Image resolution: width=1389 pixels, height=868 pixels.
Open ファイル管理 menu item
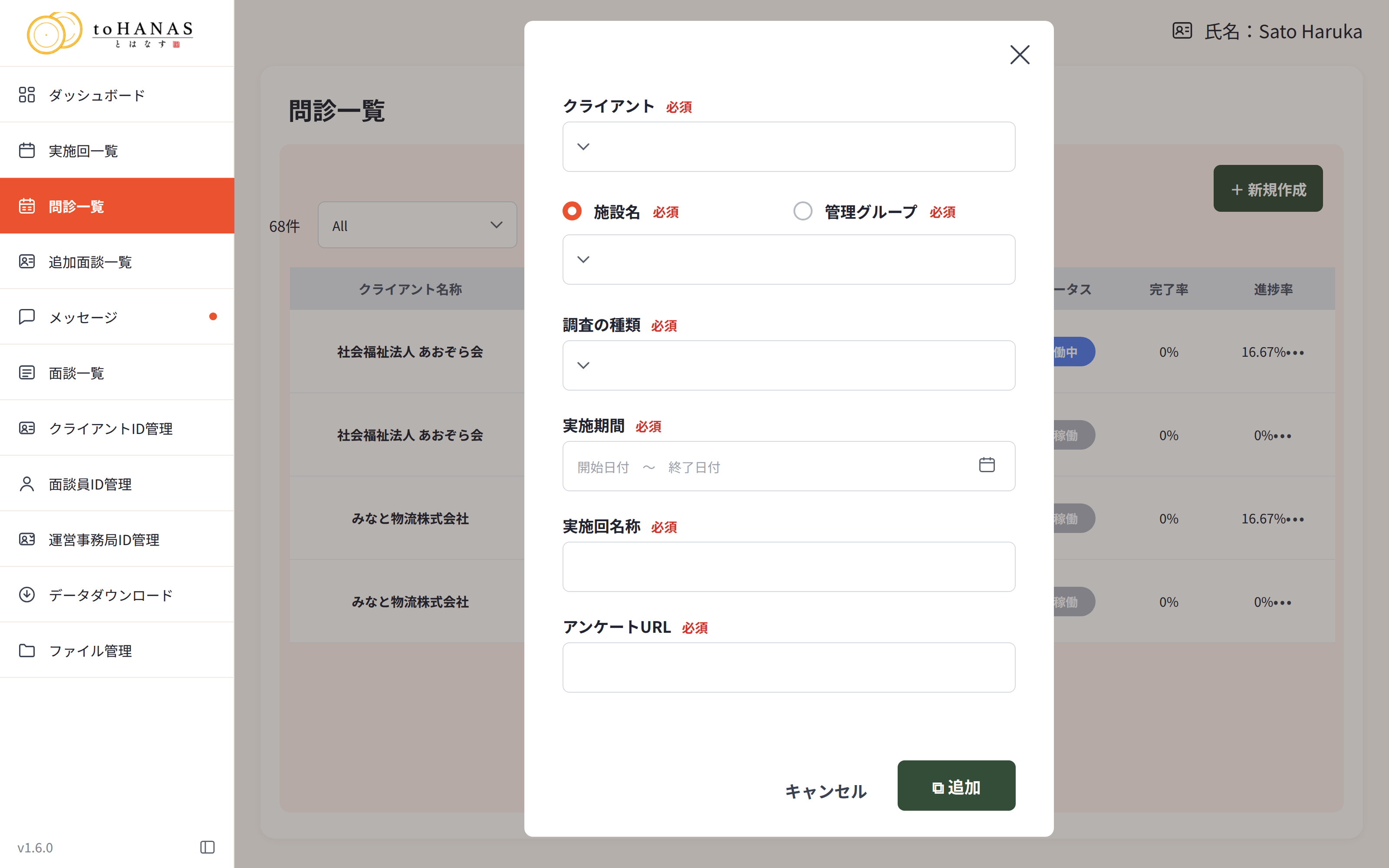click(117, 651)
